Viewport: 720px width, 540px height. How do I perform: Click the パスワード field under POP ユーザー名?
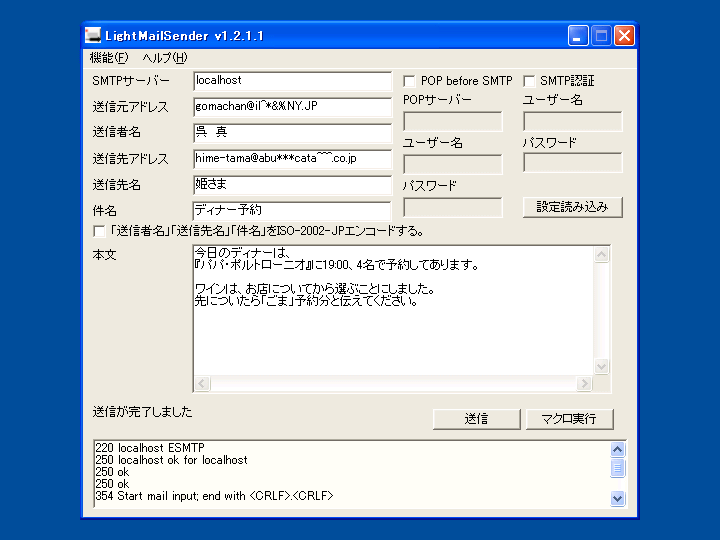[x=453, y=208]
